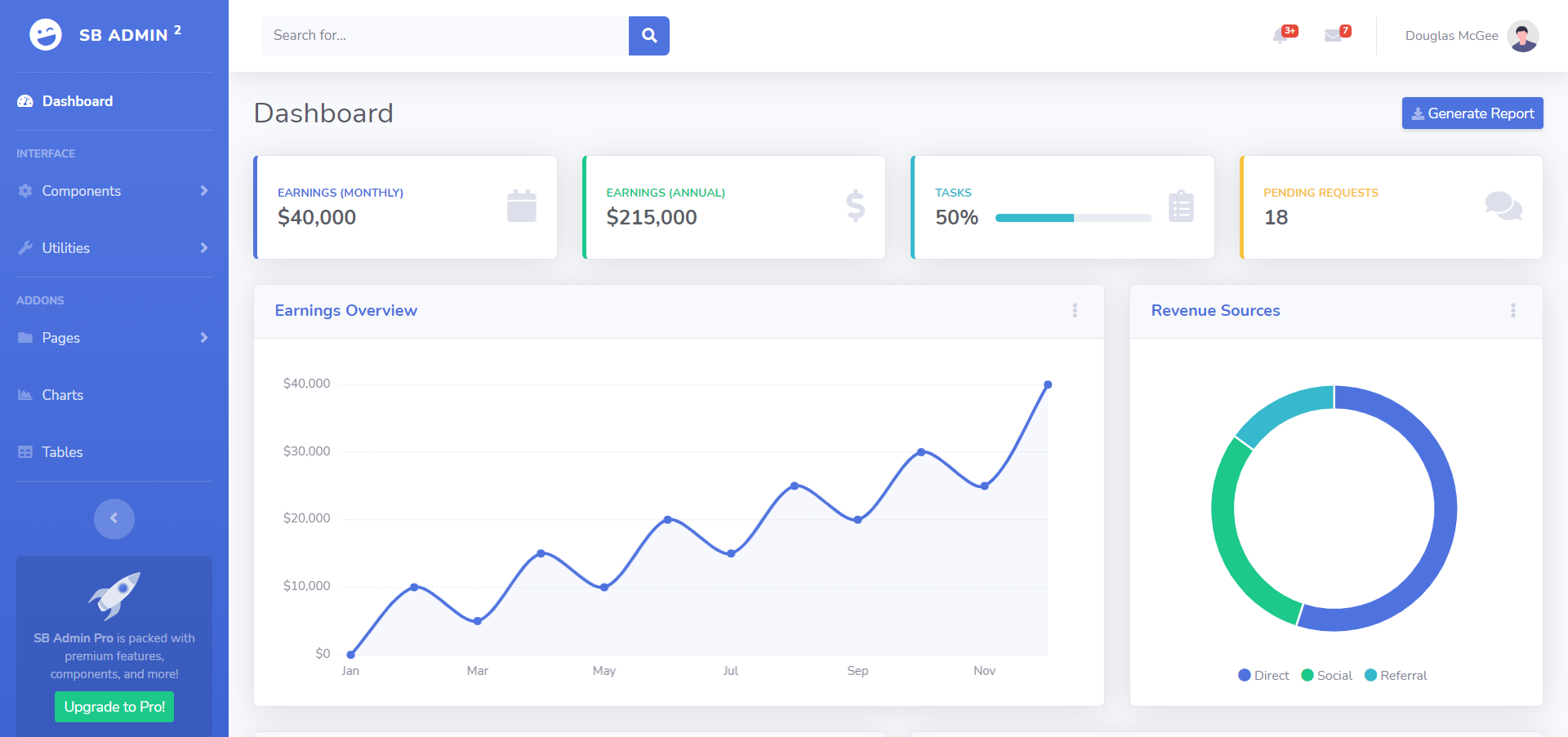Open the envelope messages icon

1334,36
